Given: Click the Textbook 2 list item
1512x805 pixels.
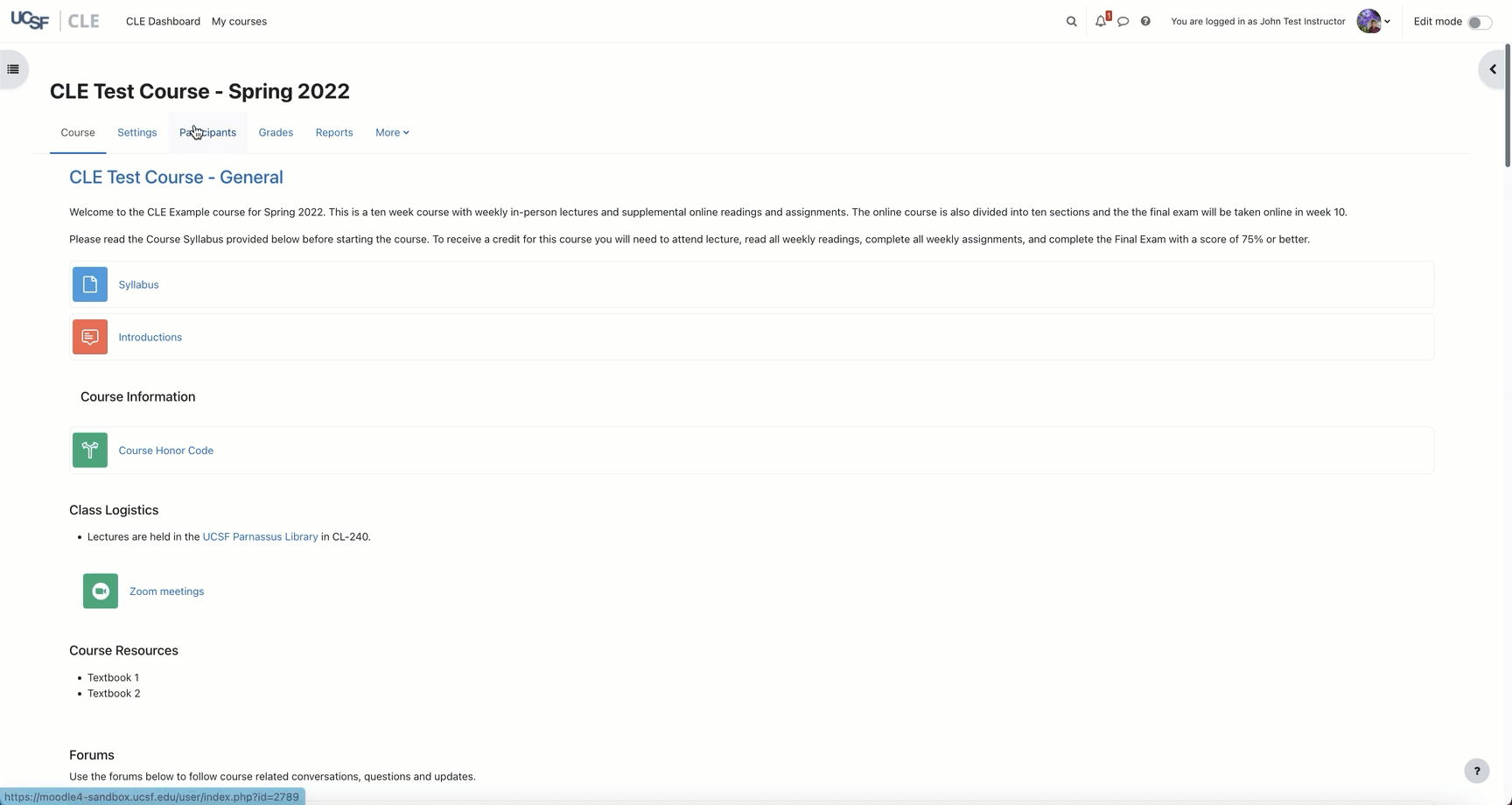Looking at the screenshot, I should pyautogui.click(x=114, y=694).
